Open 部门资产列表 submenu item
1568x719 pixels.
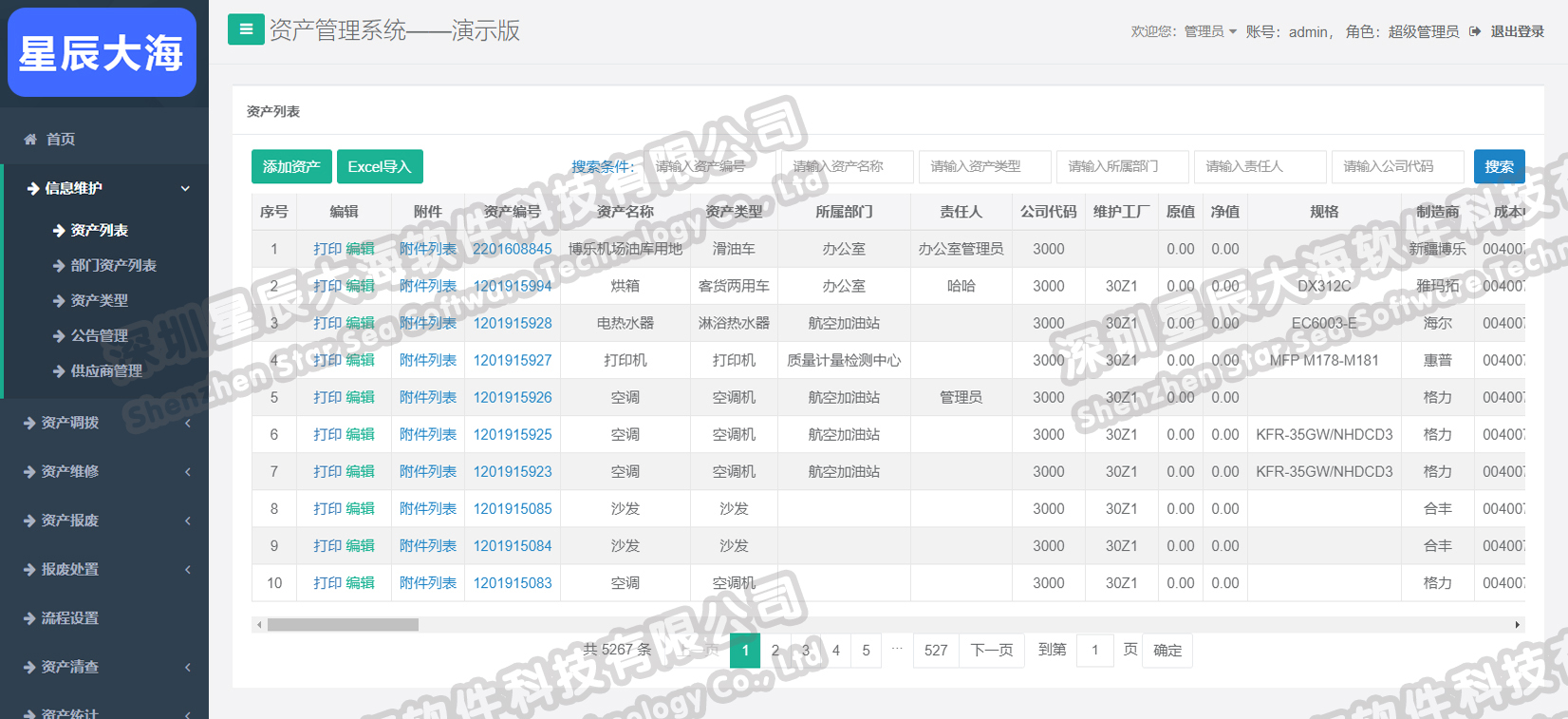pos(113,265)
